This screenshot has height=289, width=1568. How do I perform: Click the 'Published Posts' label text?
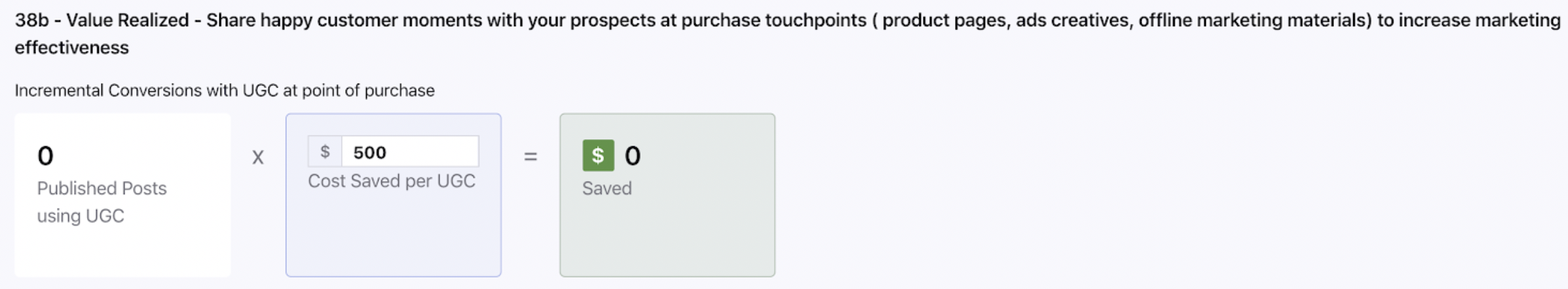pos(102,188)
